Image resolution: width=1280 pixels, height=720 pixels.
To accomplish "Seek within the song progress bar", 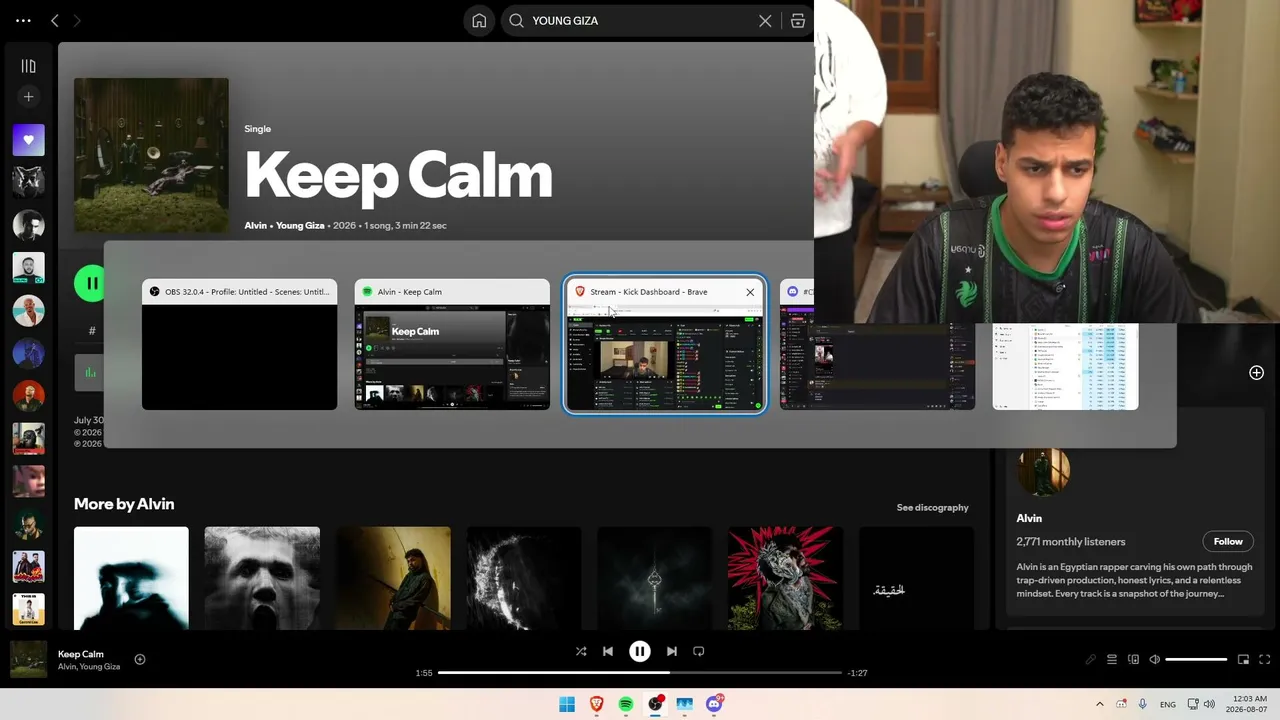I will tap(640, 673).
